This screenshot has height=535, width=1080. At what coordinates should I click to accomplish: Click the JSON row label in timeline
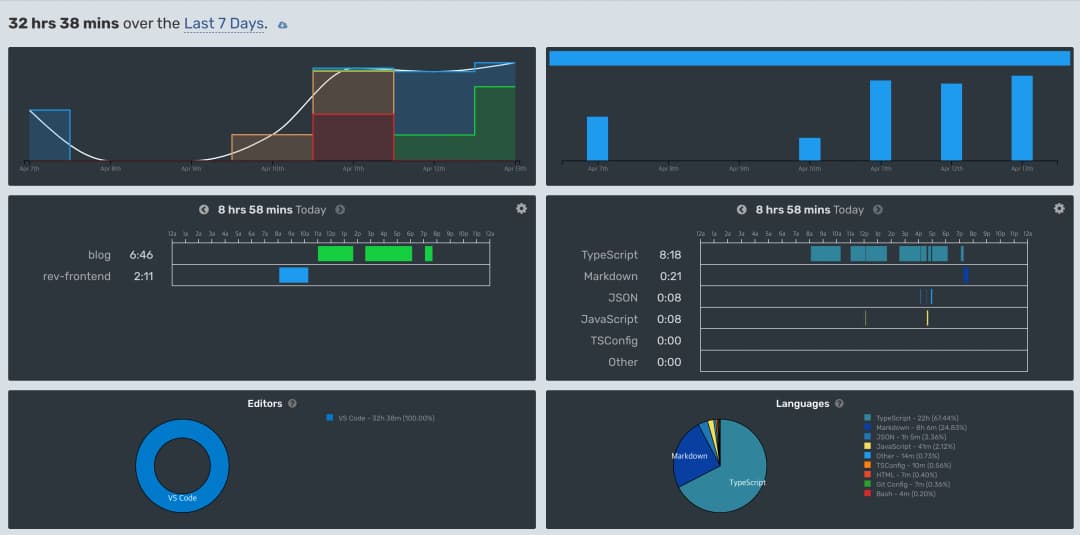(x=623, y=297)
